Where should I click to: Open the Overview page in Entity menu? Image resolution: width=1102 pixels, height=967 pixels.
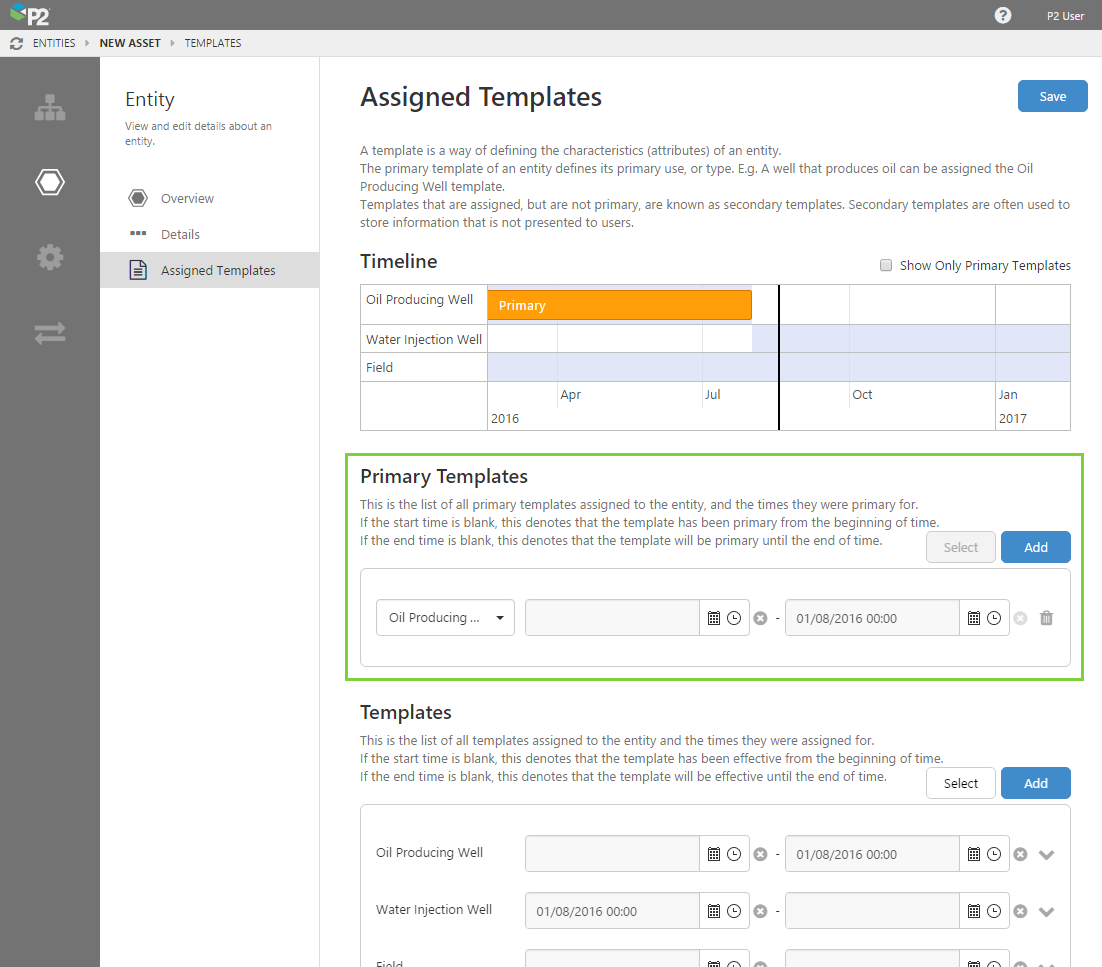187,198
